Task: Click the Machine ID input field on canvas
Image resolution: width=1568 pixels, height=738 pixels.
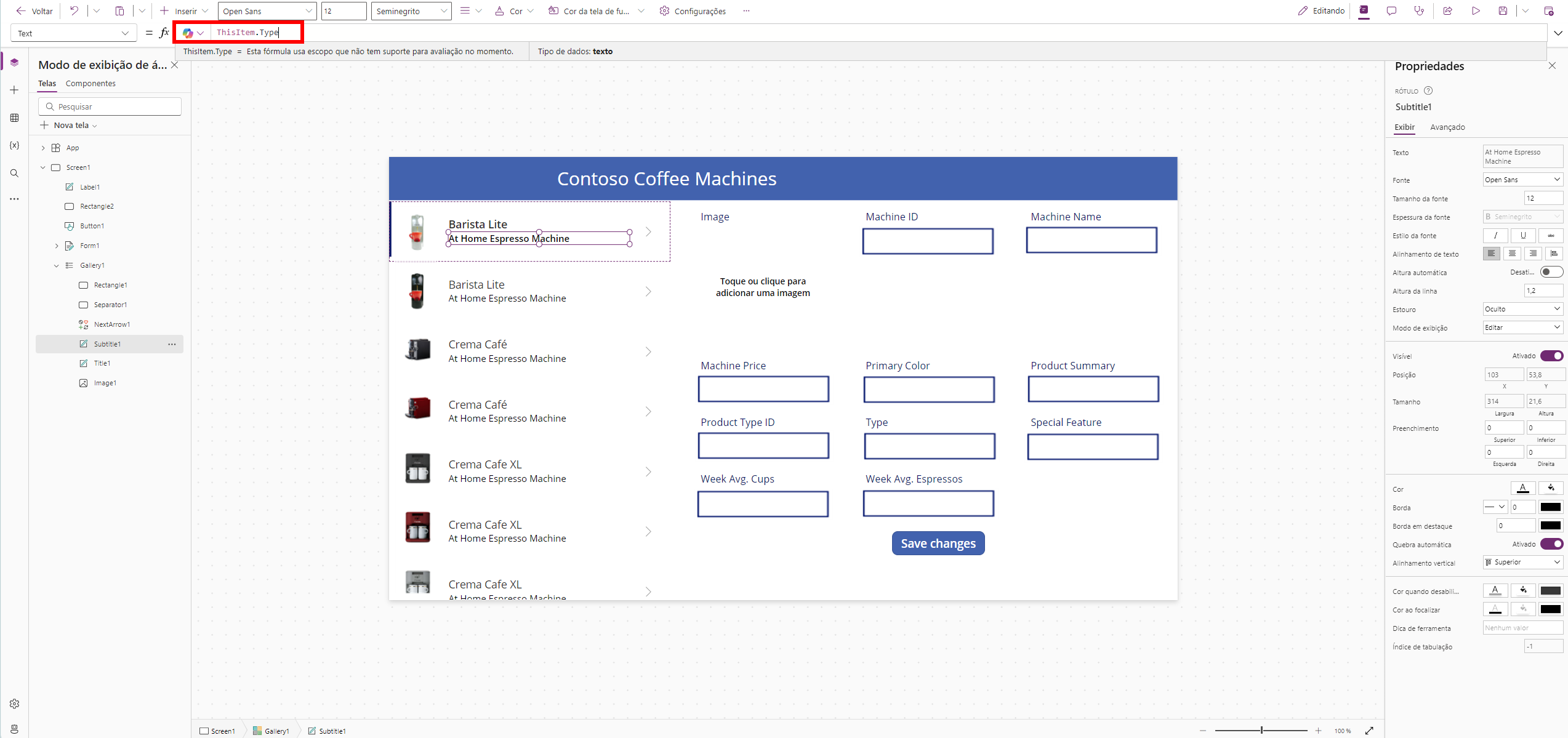Action: [x=928, y=241]
